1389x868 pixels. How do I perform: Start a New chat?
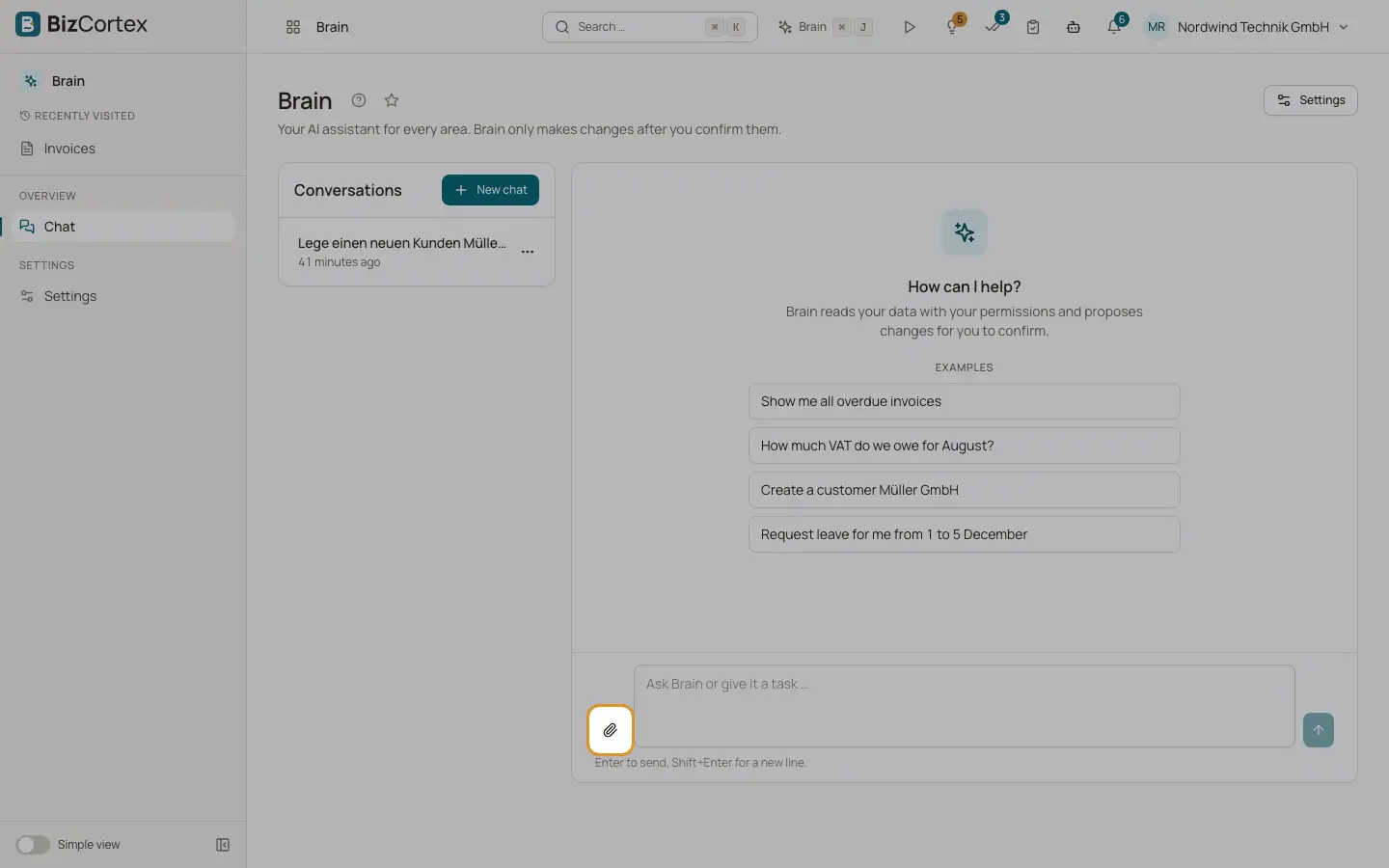(x=490, y=190)
